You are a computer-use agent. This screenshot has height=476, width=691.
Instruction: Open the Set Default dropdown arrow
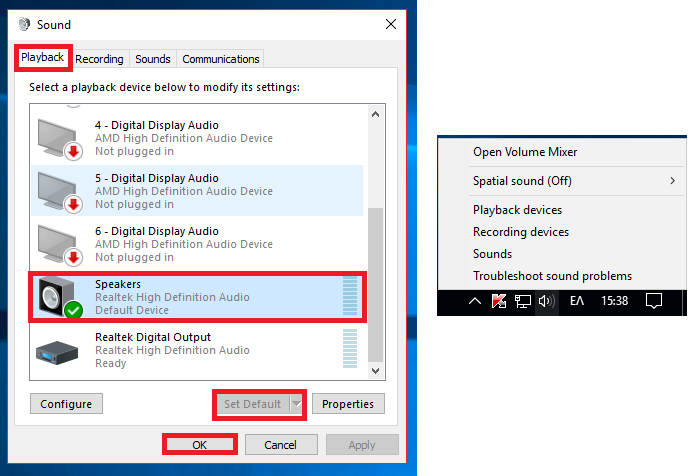pyautogui.click(x=296, y=404)
